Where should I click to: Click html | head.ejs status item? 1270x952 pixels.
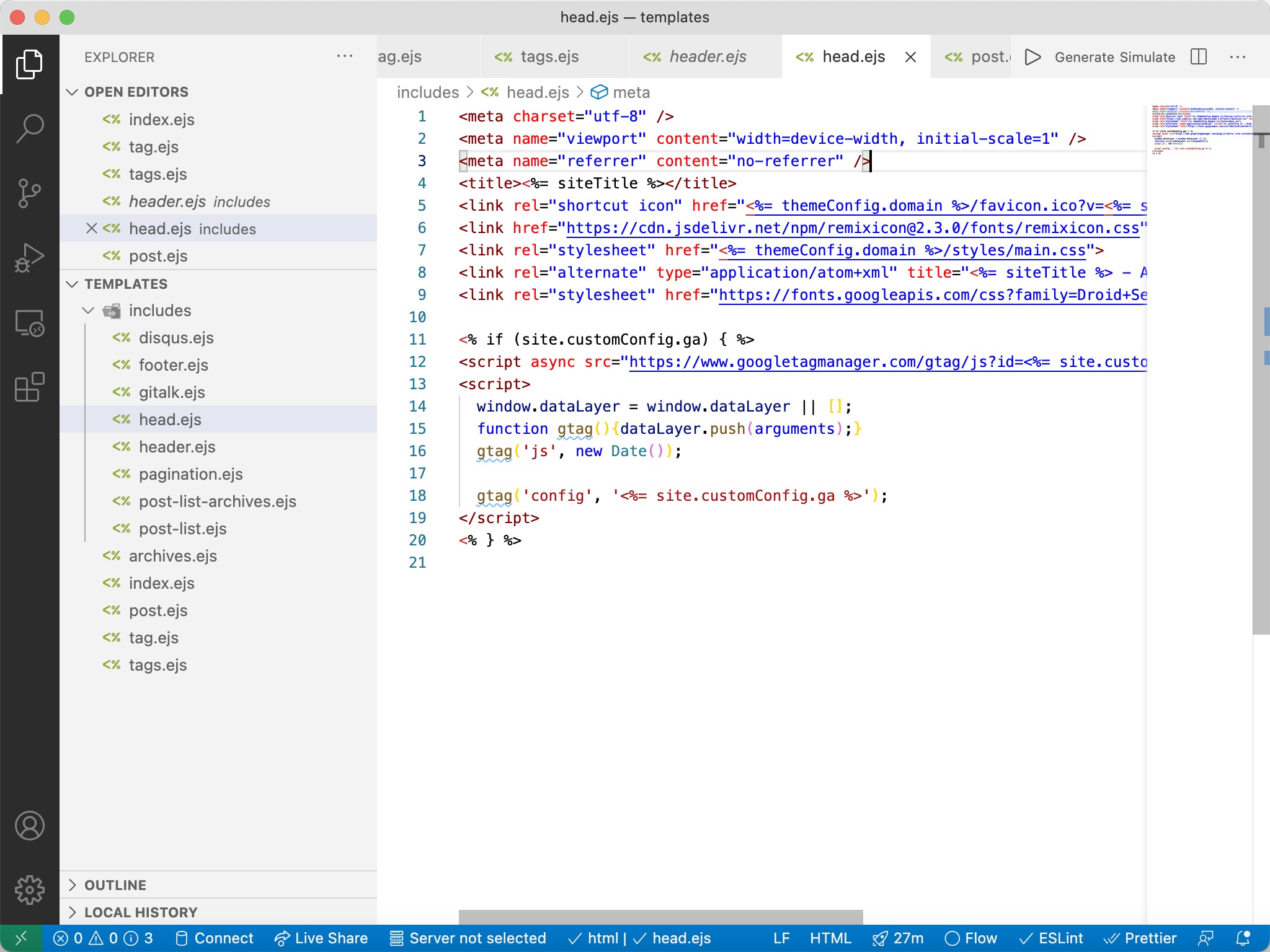639,938
